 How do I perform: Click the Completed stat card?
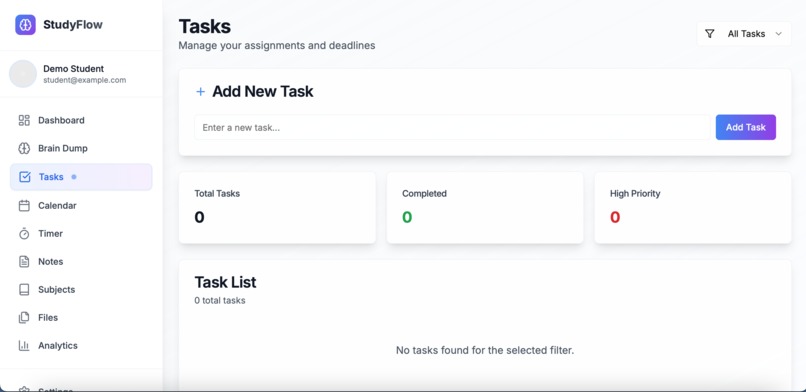point(485,208)
